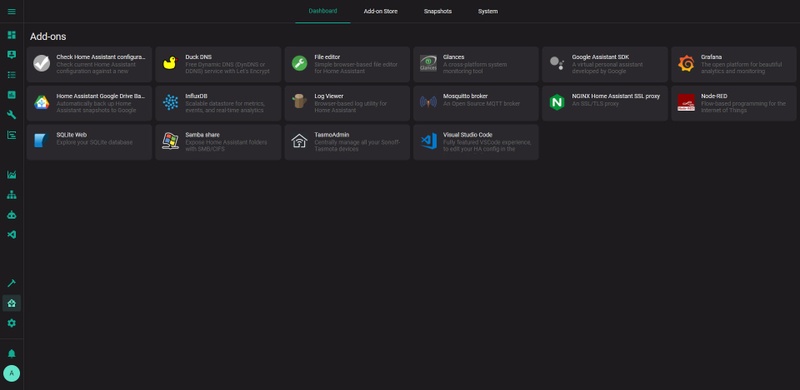Image resolution: width=800 pixels, height=390 pixels.
Task: Click the Node-RED red icon
Action: [686, 102]
